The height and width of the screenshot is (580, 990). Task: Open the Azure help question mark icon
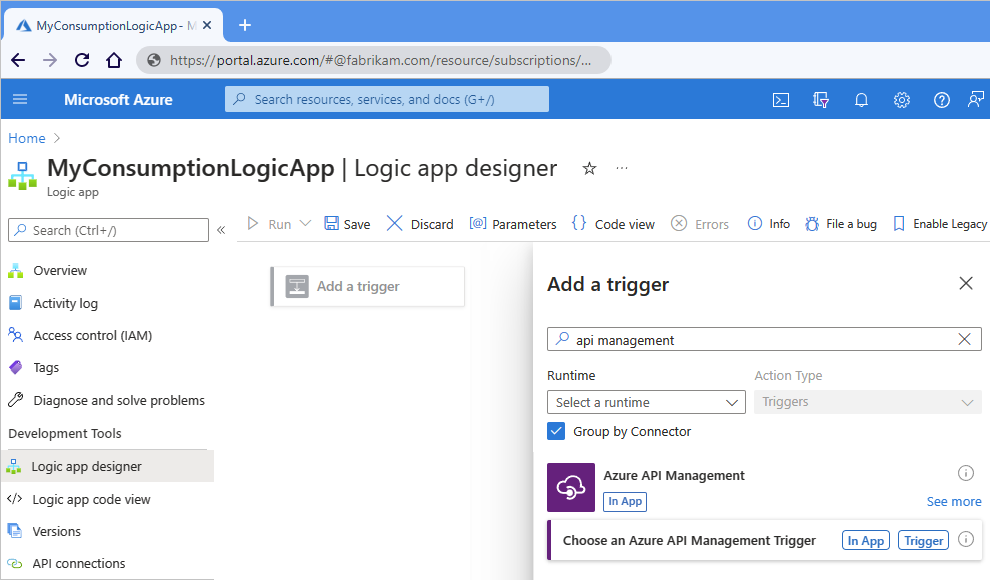coord(941,99)
